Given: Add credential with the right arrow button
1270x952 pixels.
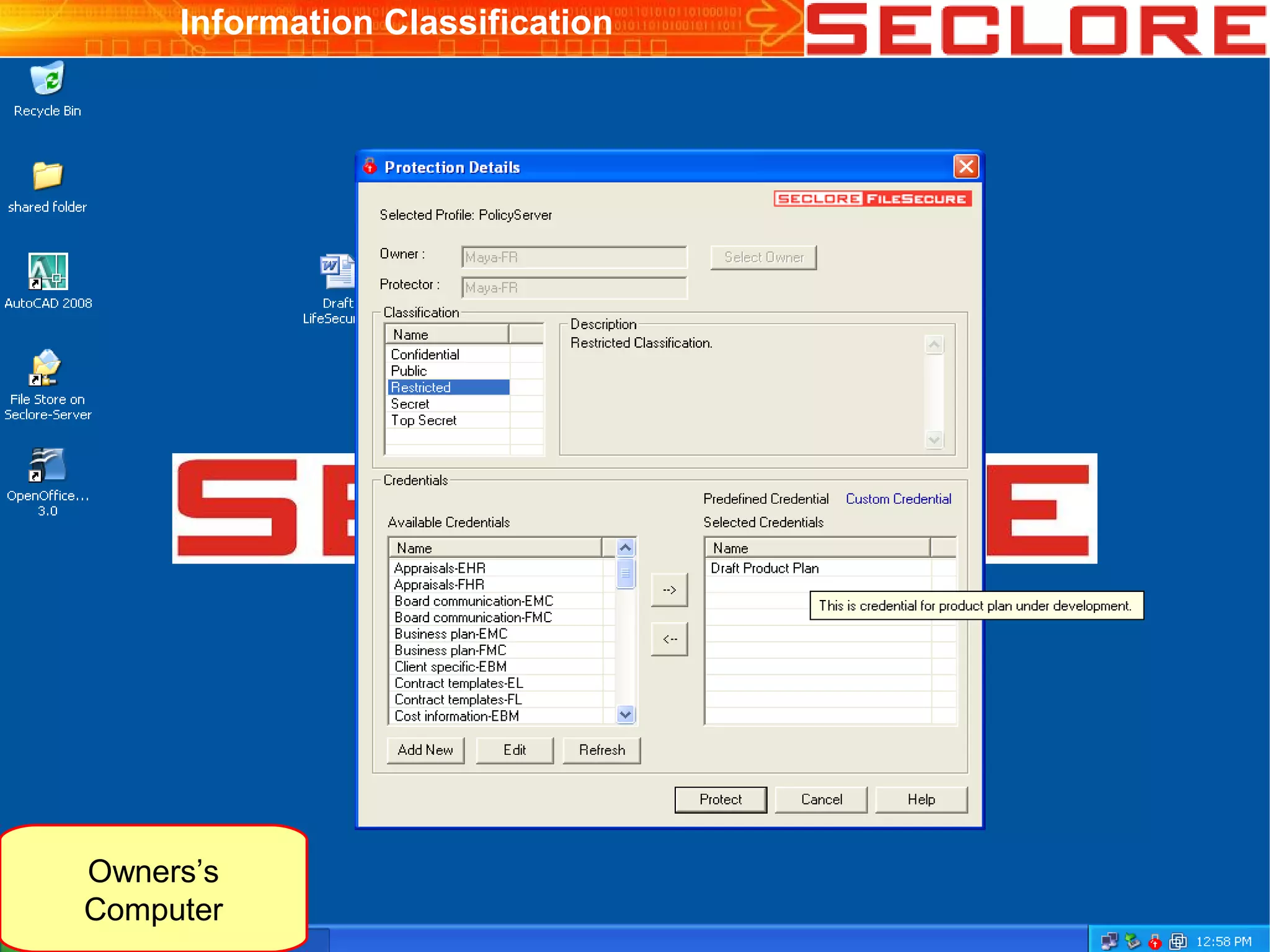Looking at the screenshot, I should click(x=669, y=590).
